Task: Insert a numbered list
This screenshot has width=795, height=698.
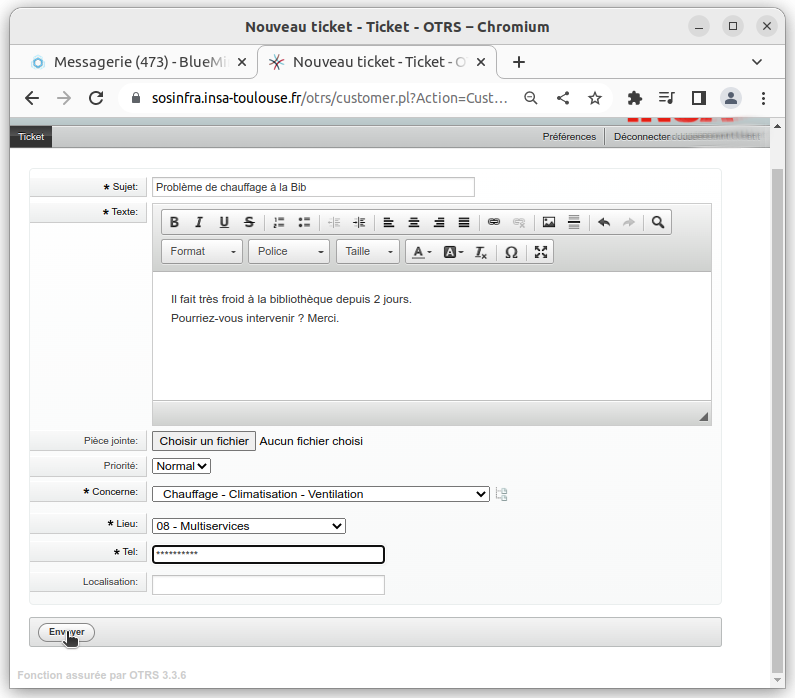Action: [279, 222]
